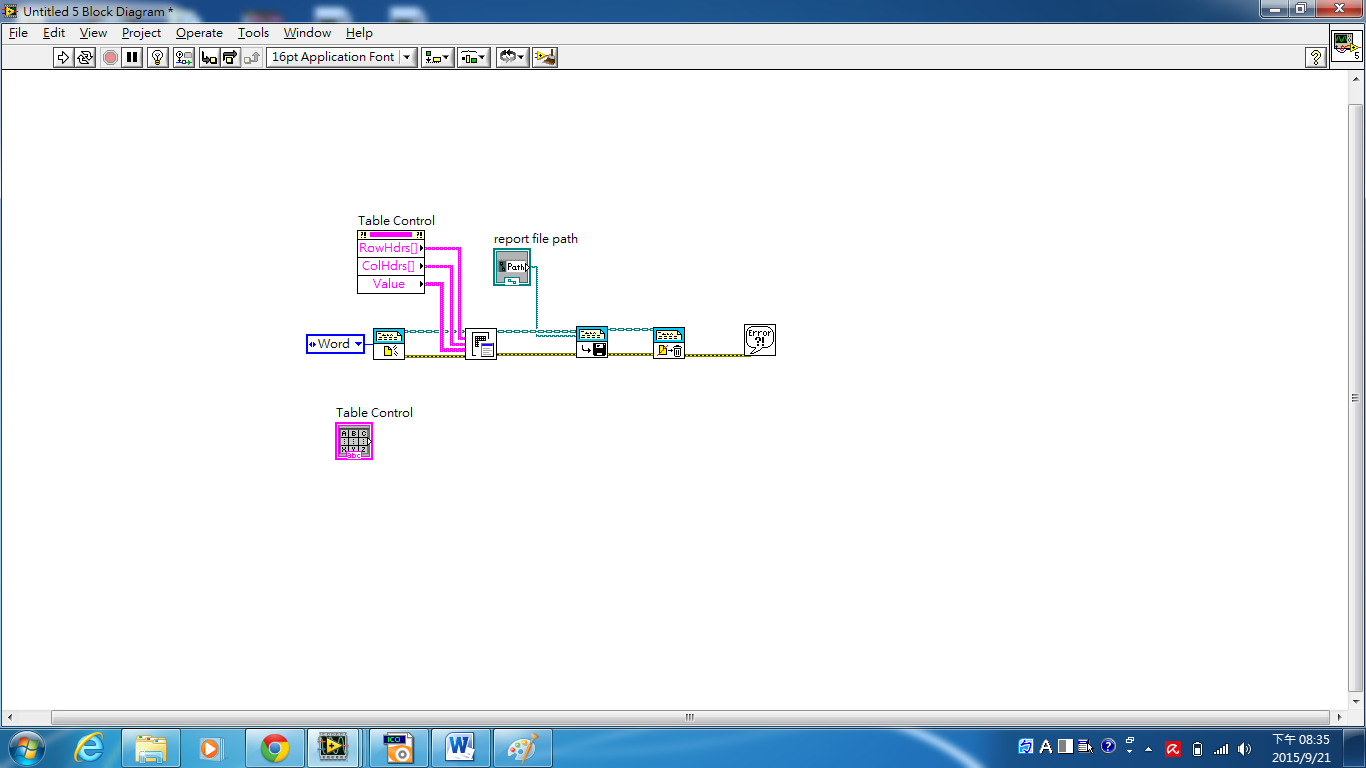
Task: Show hidden tray icons arrow
Action: click(x=1149, y=748)
